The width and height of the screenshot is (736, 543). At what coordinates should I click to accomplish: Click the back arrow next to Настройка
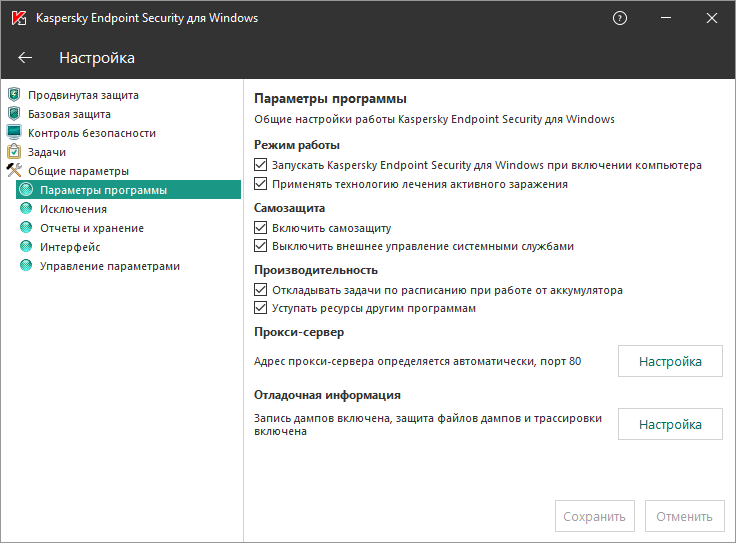pyautogui.click(x=25, y=58)
